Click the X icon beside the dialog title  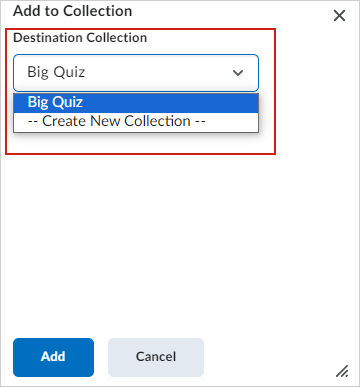coord(339,16)
